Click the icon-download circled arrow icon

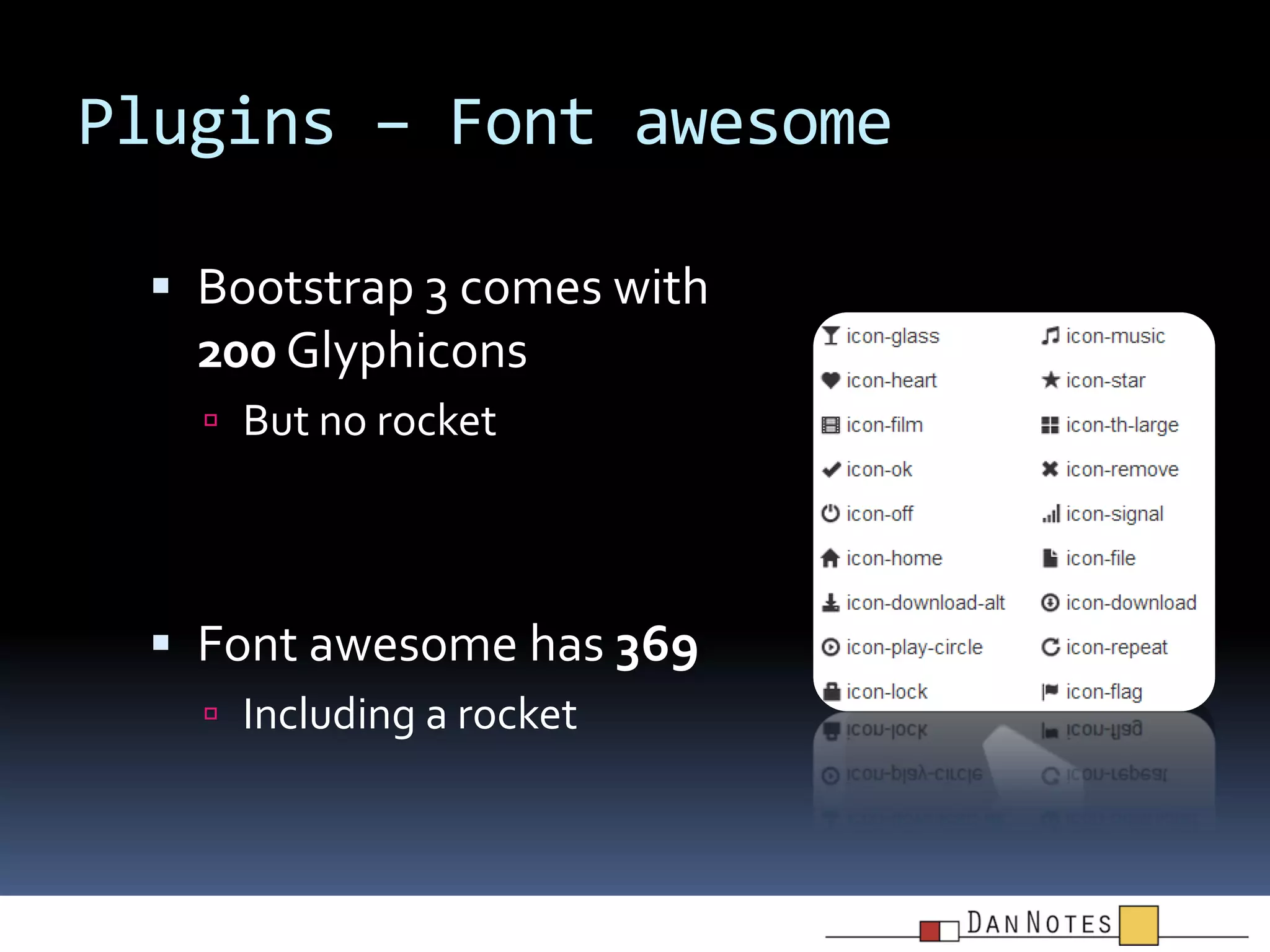coord(1050,602)
